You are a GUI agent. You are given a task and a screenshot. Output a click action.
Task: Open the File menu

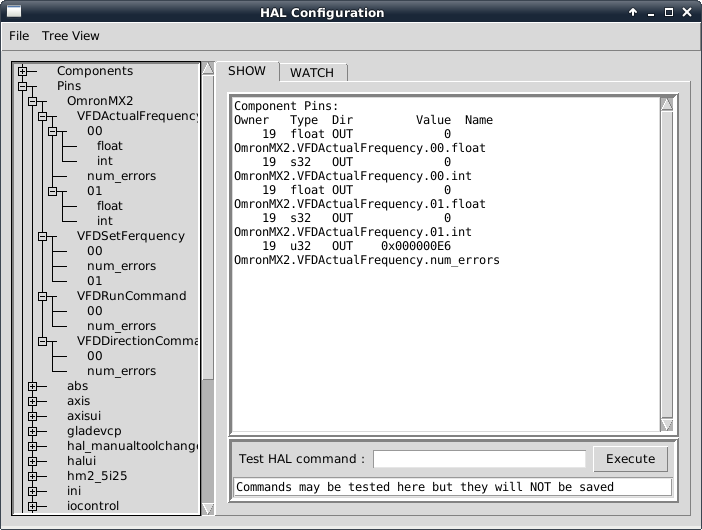click(x=19, y=36)
